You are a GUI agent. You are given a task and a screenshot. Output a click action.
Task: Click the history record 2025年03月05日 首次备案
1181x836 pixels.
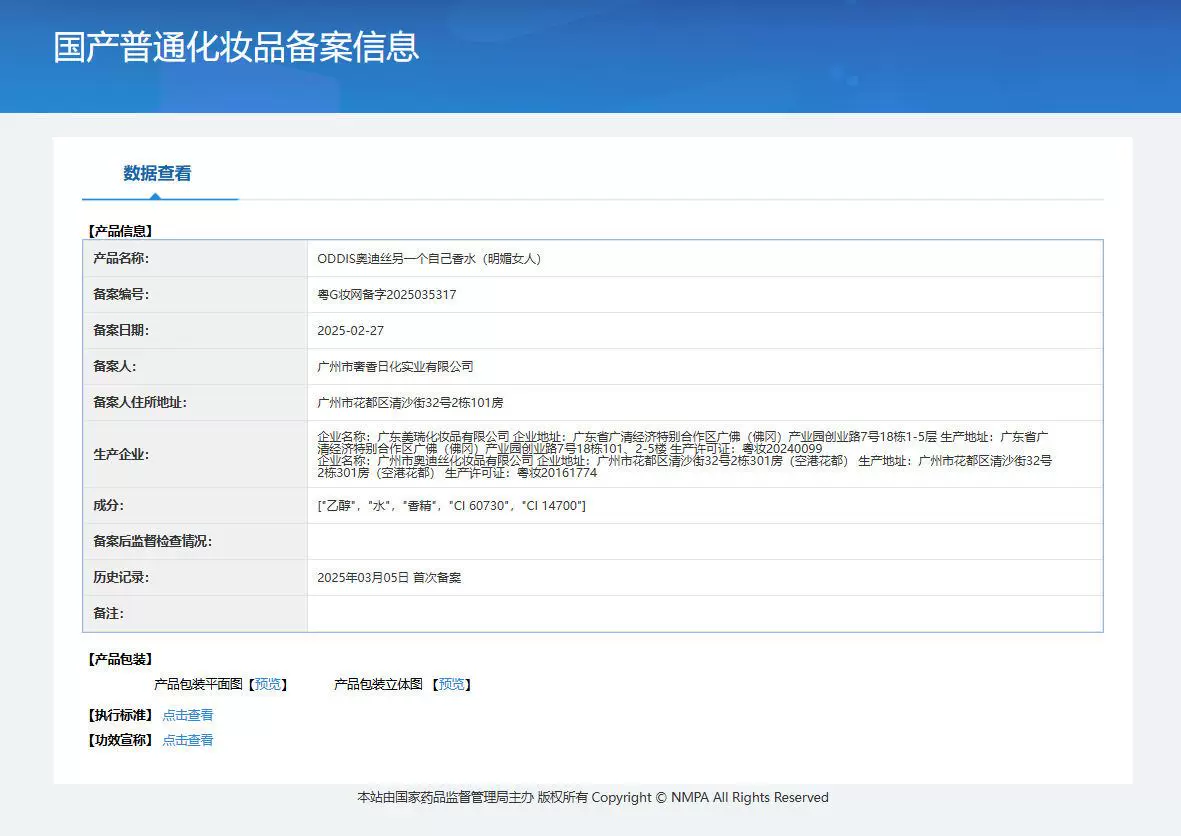tap(389, 578)
